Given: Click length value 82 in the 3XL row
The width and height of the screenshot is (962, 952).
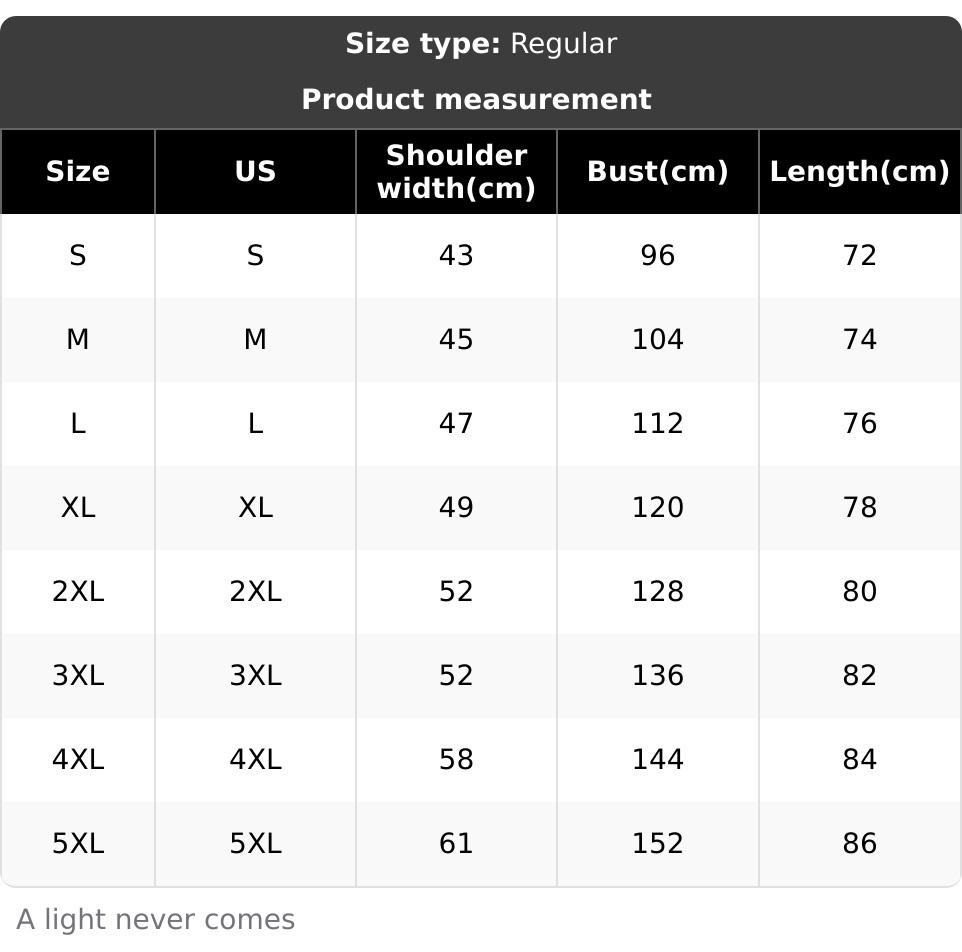Looking at the screenshot, I should (859, 676).
